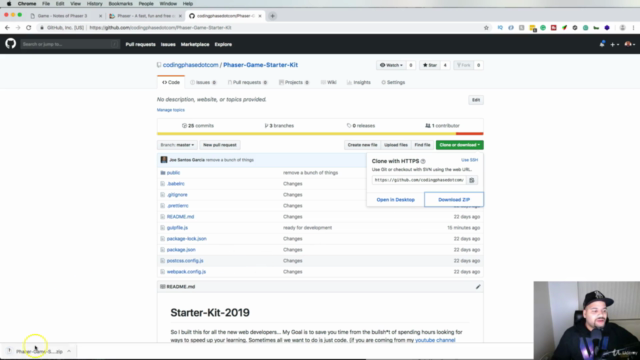640x360 pixels.
Task: Open Explore in top navigation
Action: pos(223,44)
